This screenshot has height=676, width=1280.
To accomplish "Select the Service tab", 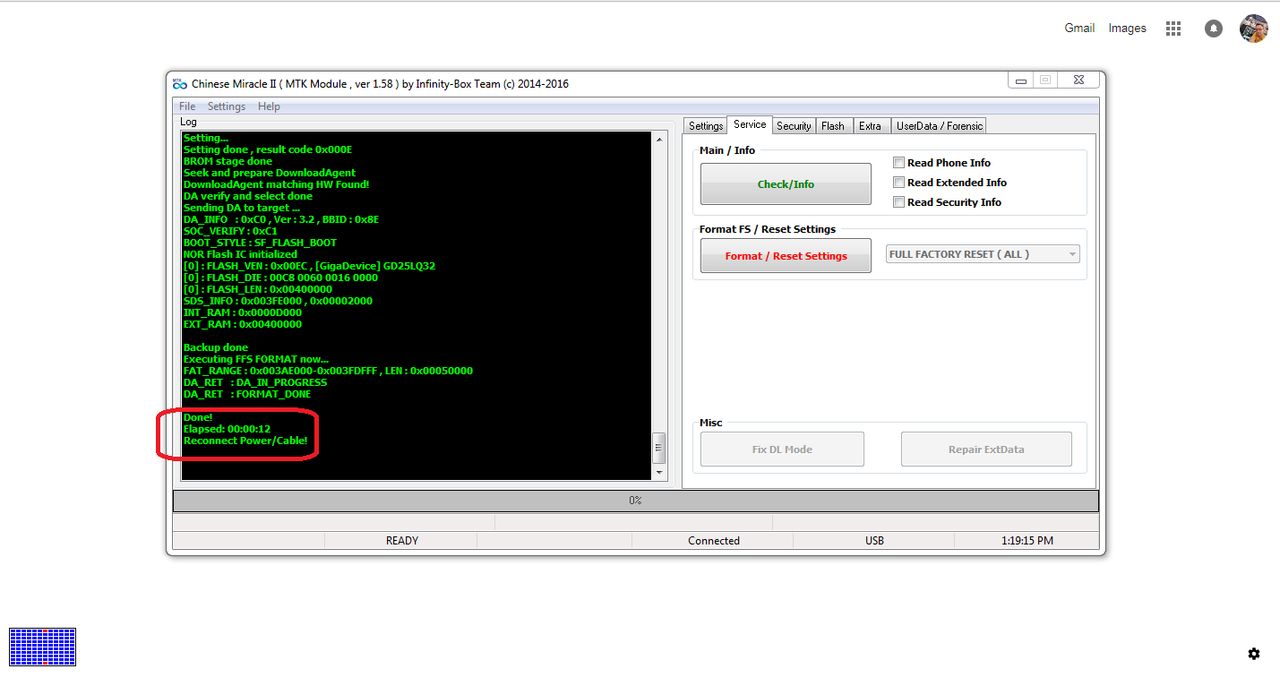I will pyautogui.click(x=750, y=125).
